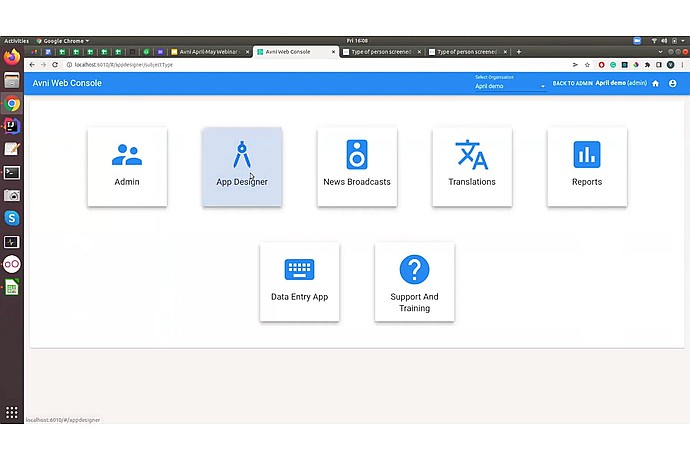
Task: Open the Extensions puzzle piece icon
Action: 647,65
